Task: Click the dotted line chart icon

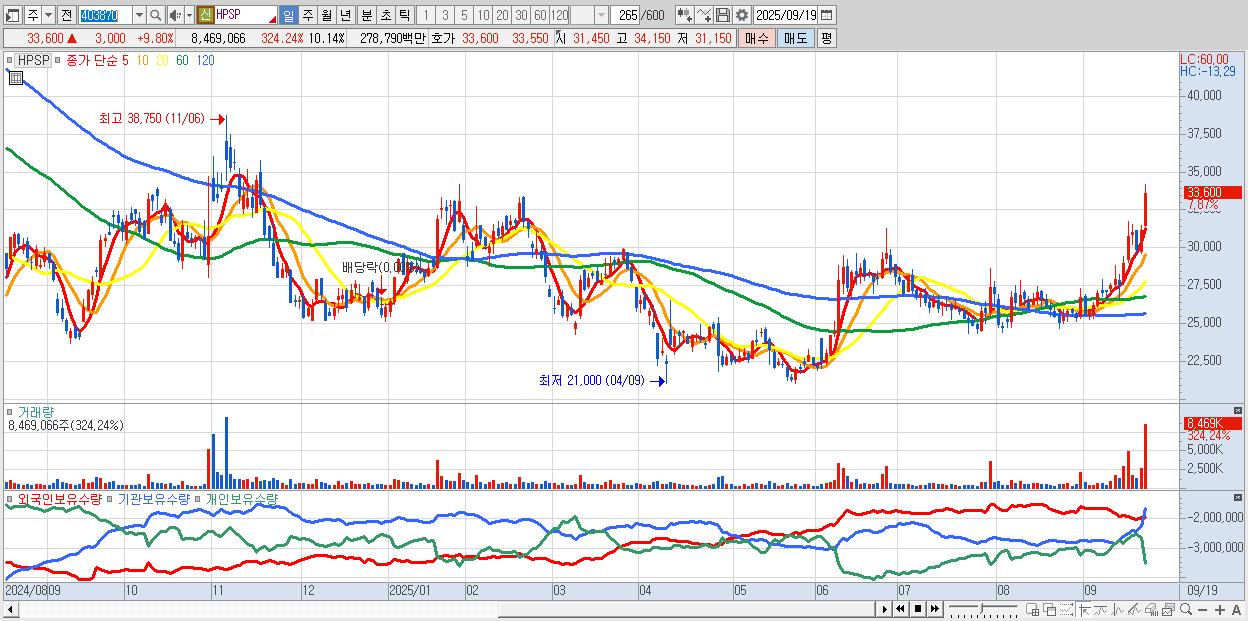Action: point(1066,610)
